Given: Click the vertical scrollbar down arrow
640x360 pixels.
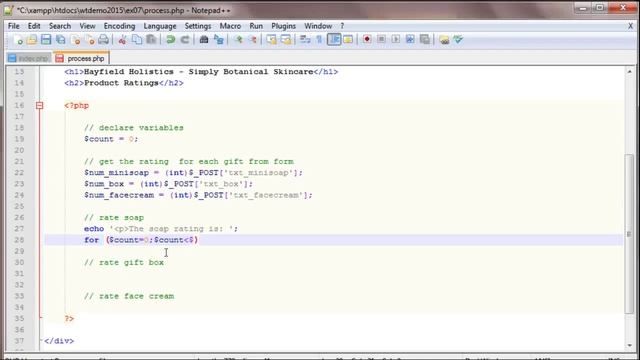Looking at the screenshot, I should tap(629, 345).
